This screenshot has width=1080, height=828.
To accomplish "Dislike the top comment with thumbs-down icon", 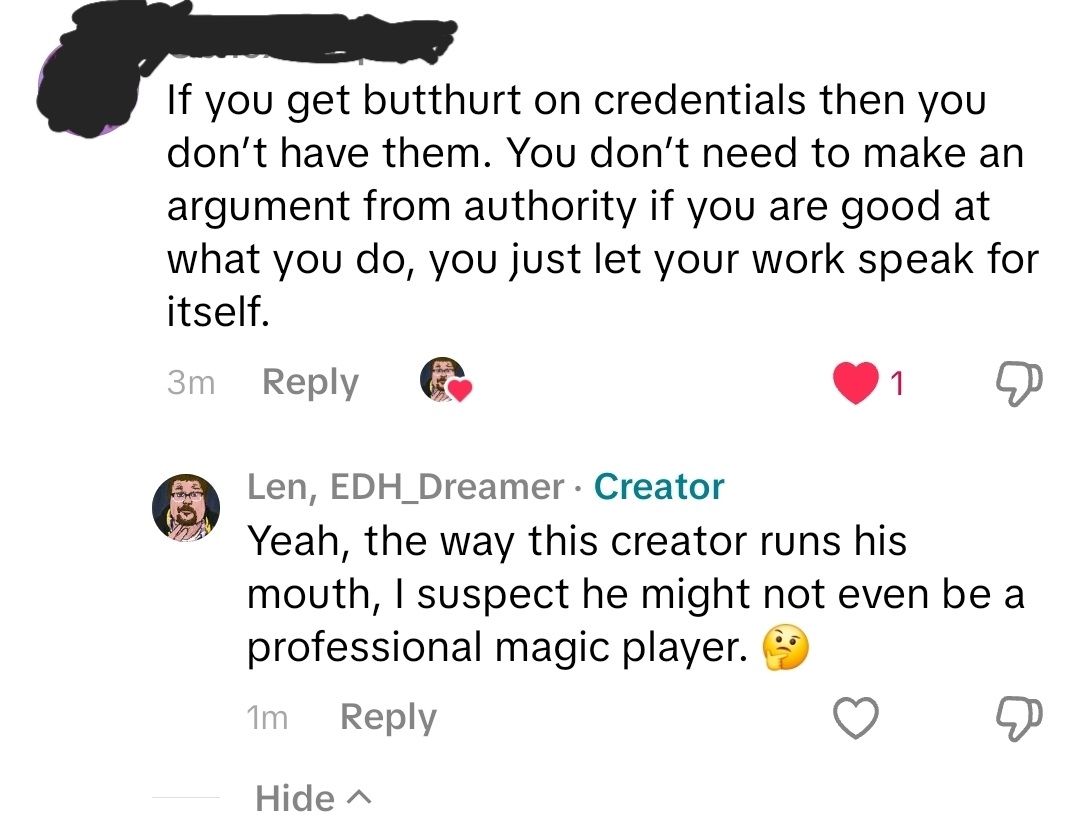I will pyautogui.click(x=1019, y=383).
